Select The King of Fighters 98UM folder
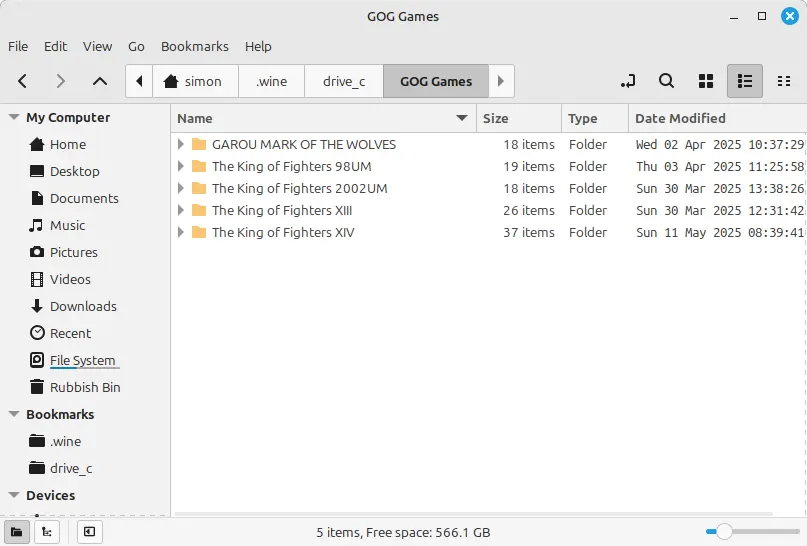The width and height of the screenshot is (807, 546). pos(291,167)
